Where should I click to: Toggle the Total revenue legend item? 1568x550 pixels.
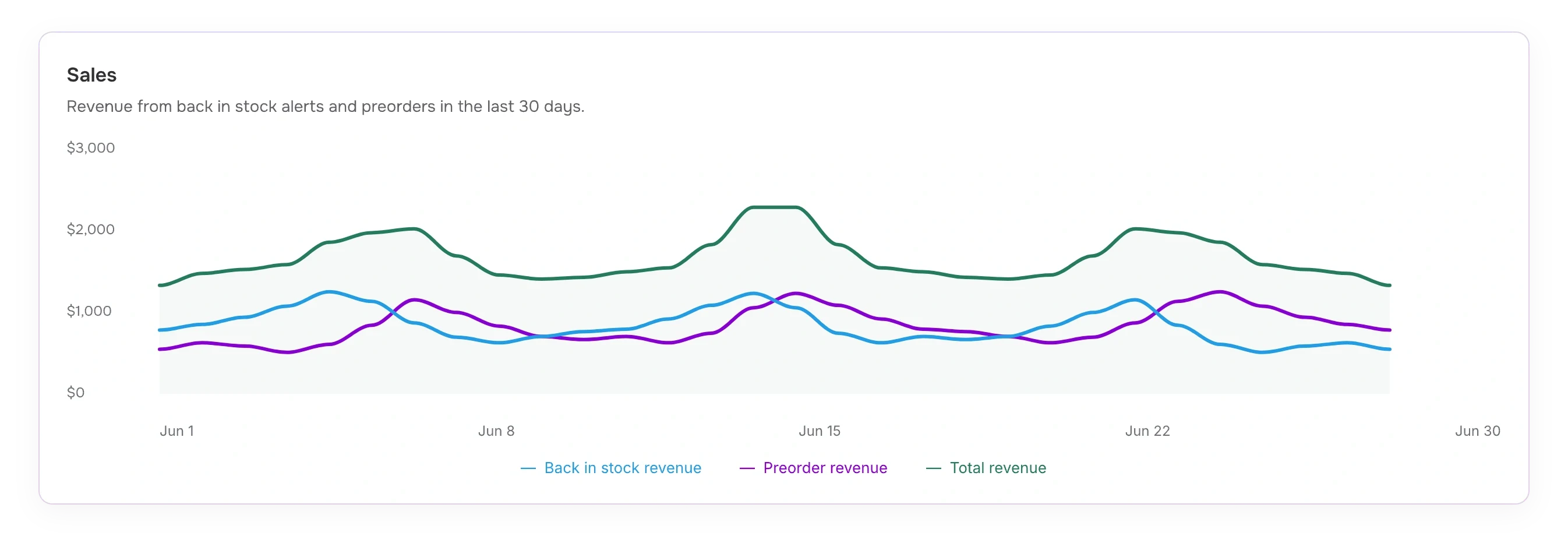986,468
